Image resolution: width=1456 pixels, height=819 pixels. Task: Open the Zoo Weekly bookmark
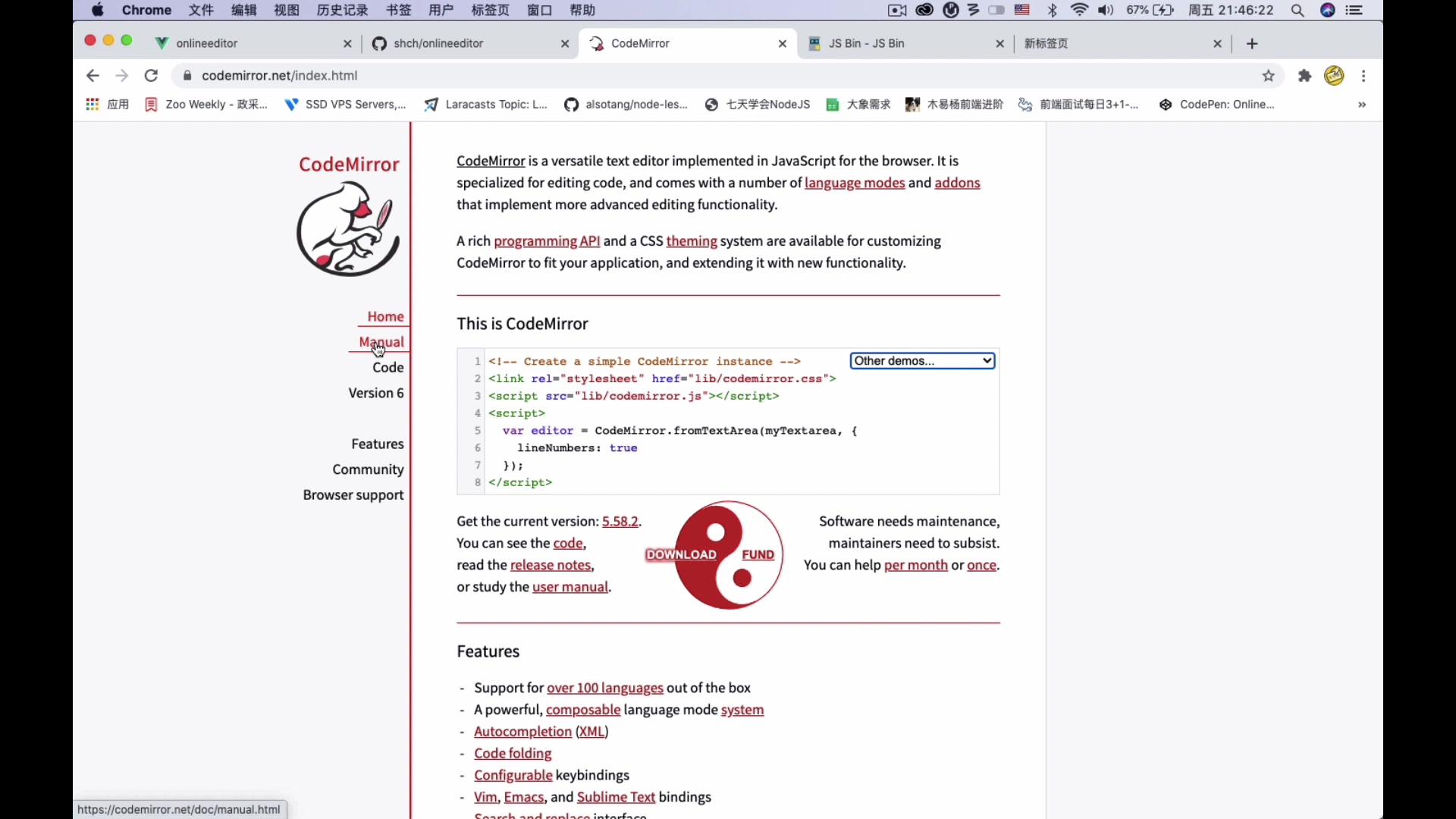pyautogui.click(x=206, y=105)
